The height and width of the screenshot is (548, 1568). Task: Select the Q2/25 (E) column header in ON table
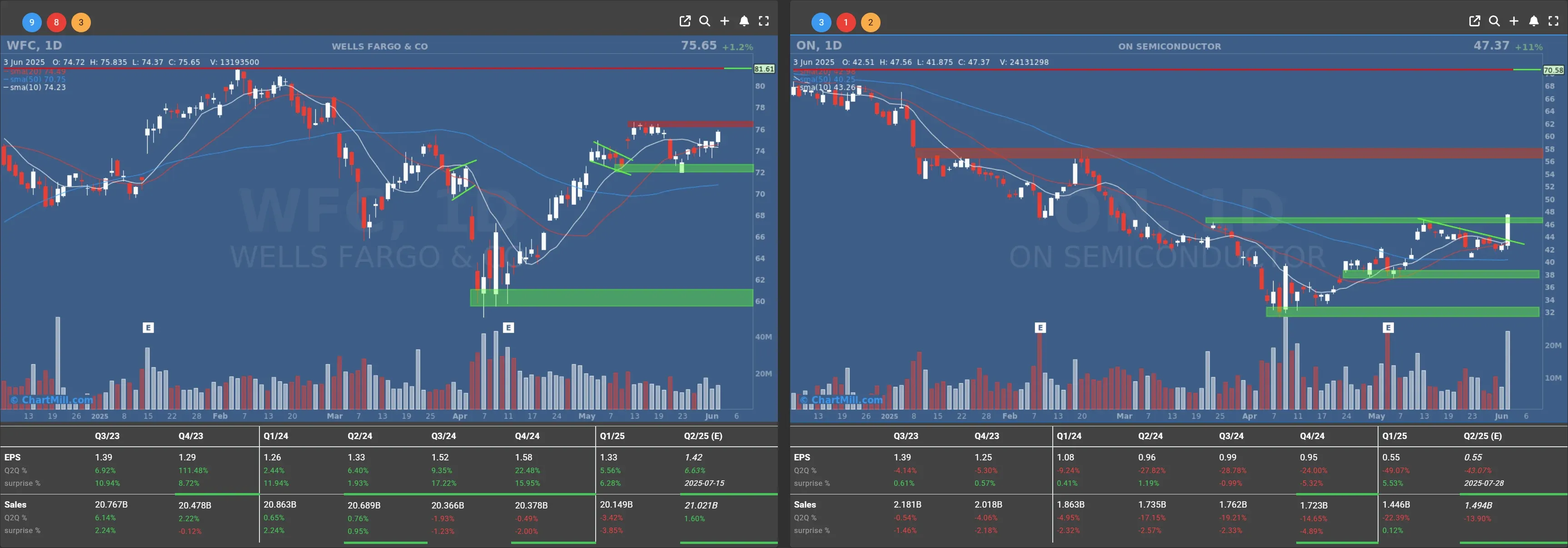click(1483, 436)
